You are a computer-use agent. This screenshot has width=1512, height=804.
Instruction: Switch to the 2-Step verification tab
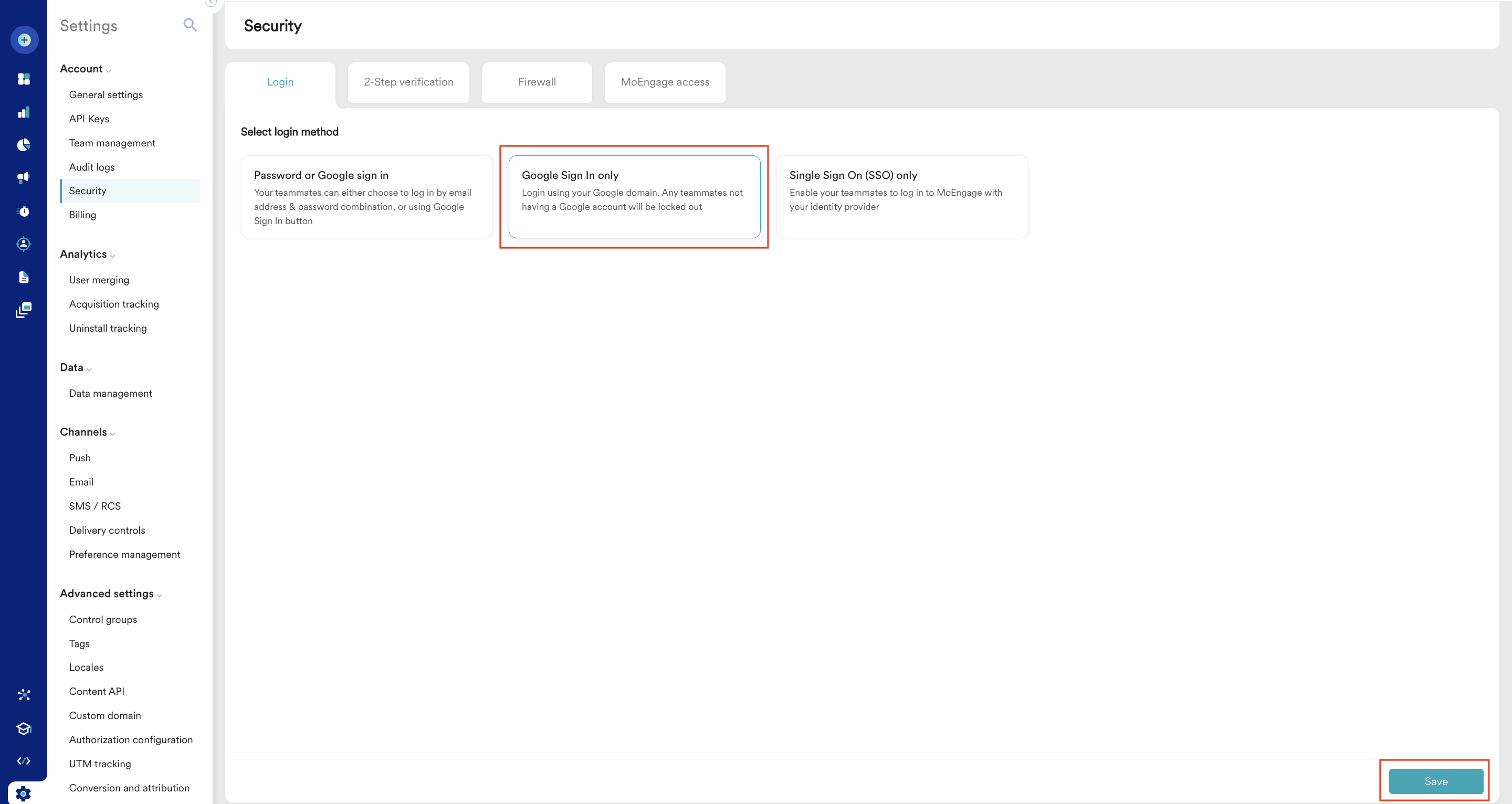[408, 82]
